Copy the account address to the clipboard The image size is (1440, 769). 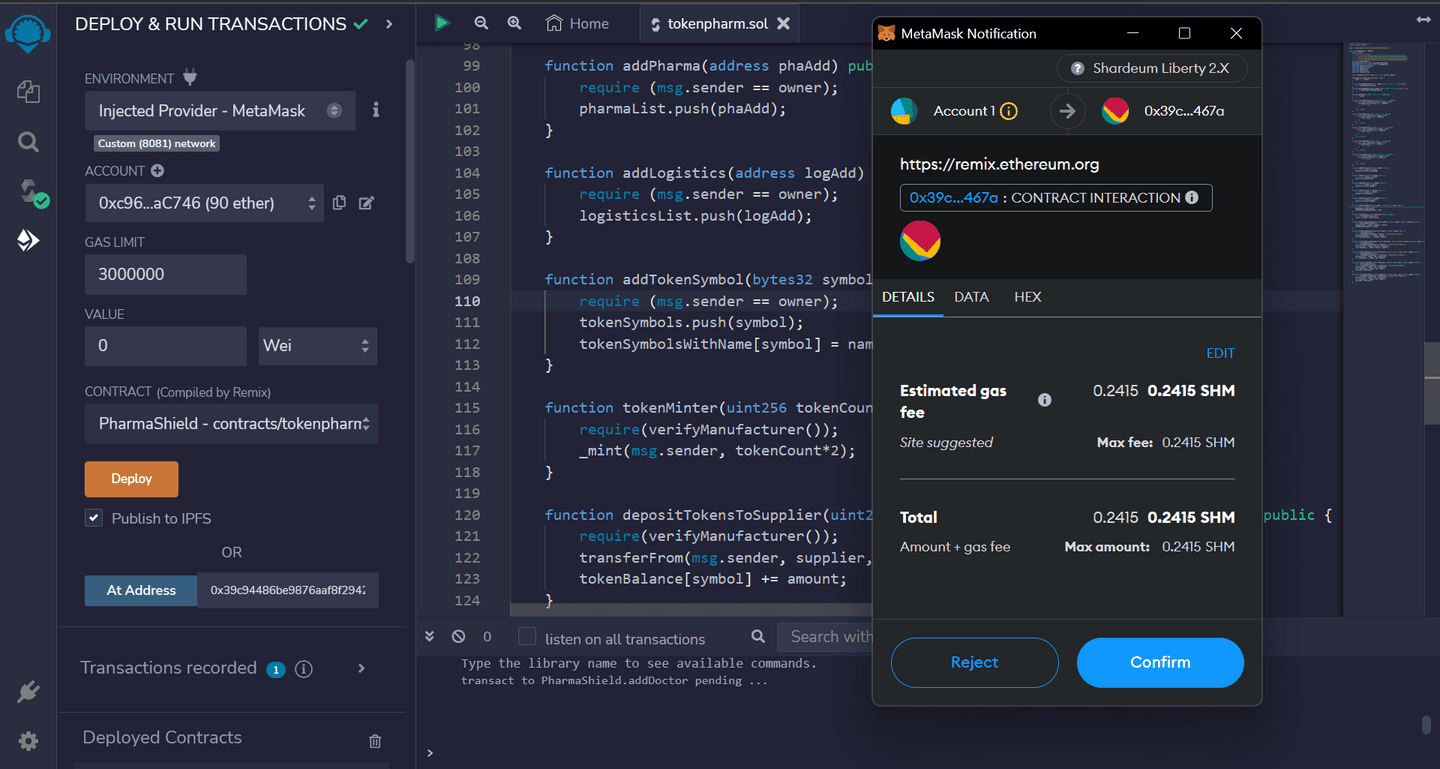tap(339, 203)
